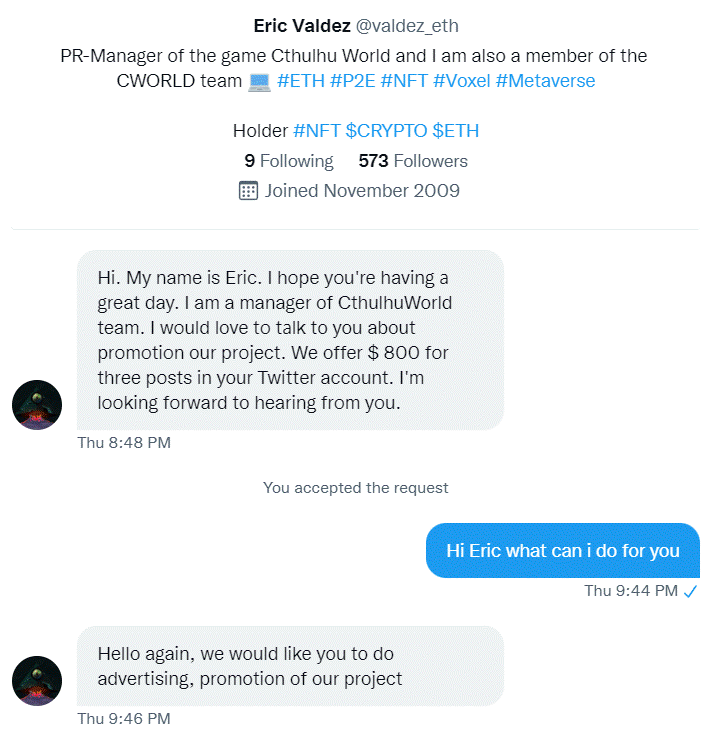Select the message offering $ 800 for posts

pyautogui.click(x=291, y=340)
